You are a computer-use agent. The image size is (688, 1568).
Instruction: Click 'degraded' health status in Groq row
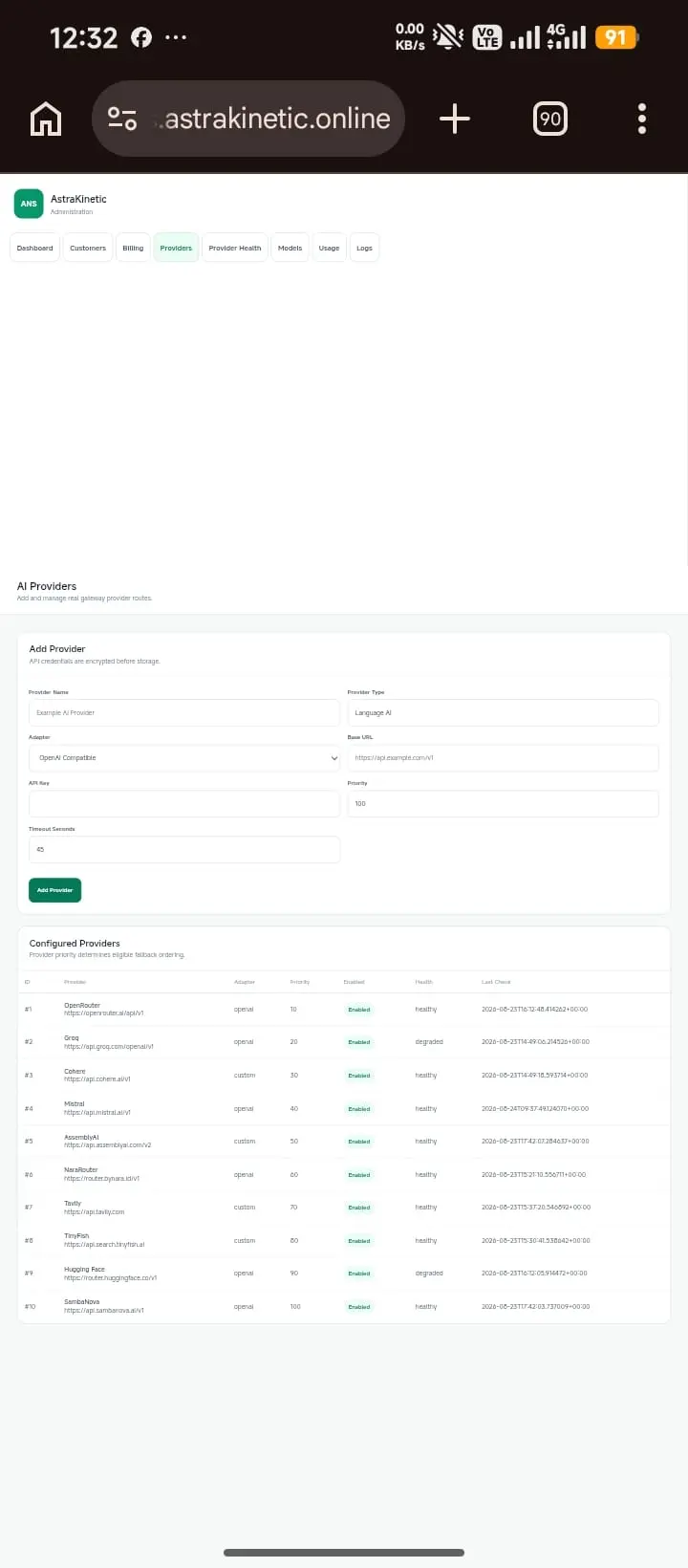coord(429,1042)
